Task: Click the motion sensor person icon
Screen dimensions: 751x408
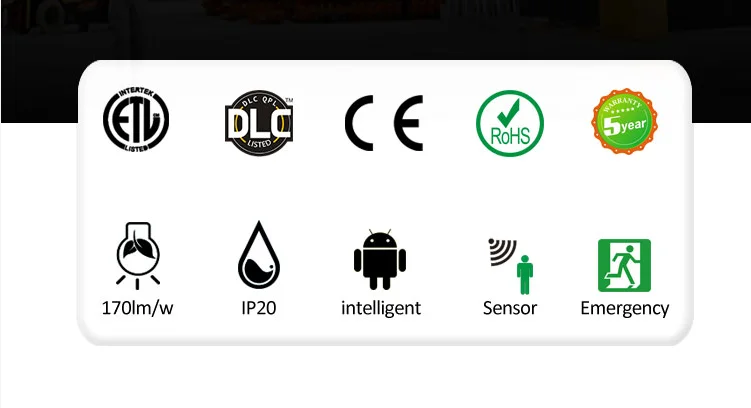Action: pos(511,266)
